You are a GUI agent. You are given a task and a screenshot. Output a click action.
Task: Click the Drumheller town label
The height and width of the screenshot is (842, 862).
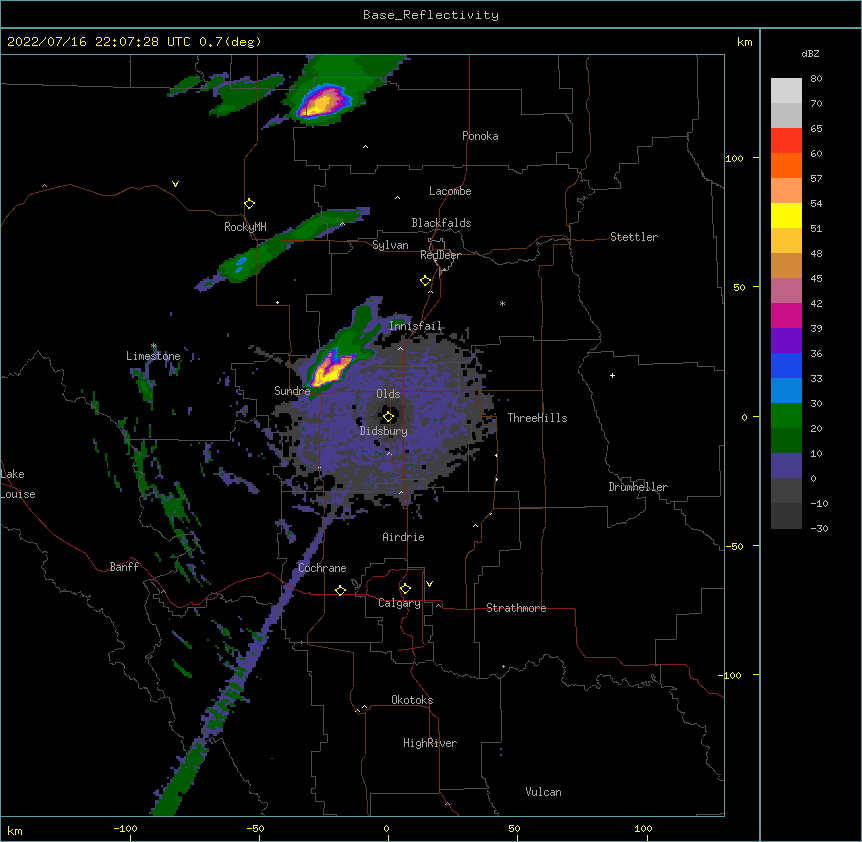pos(638,487)
